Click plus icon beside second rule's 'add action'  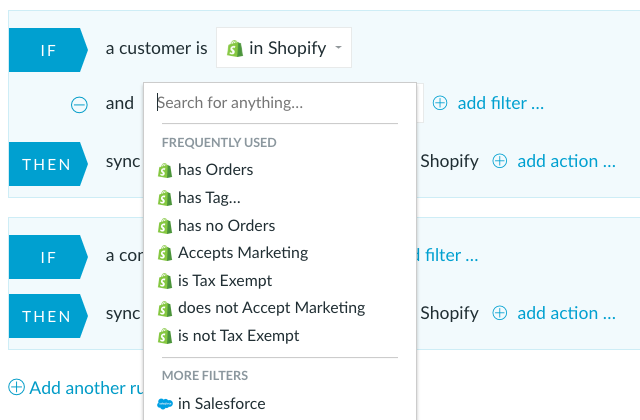click(500, 313)
